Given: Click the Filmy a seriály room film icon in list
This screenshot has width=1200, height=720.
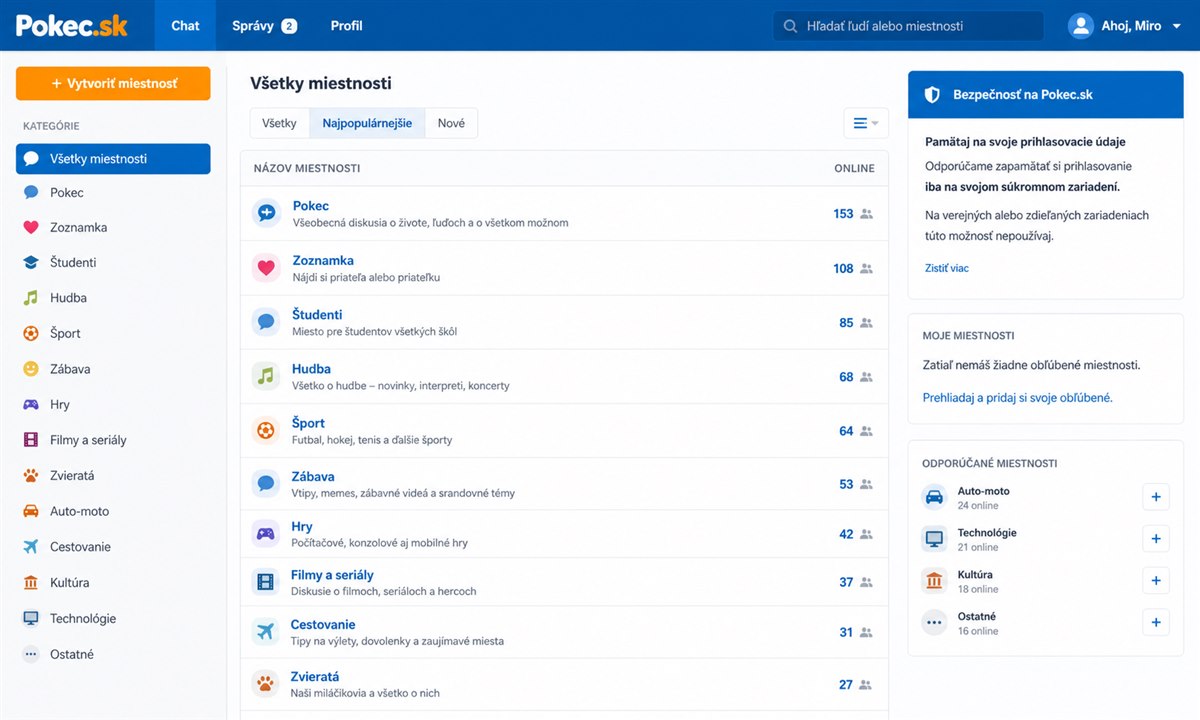Looking at the screenshot, I should [266, 582].
